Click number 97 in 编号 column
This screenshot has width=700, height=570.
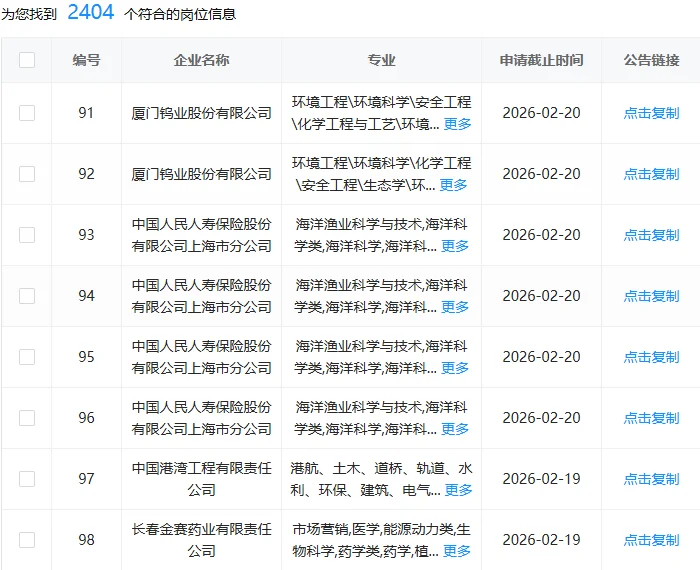(86, 479)
